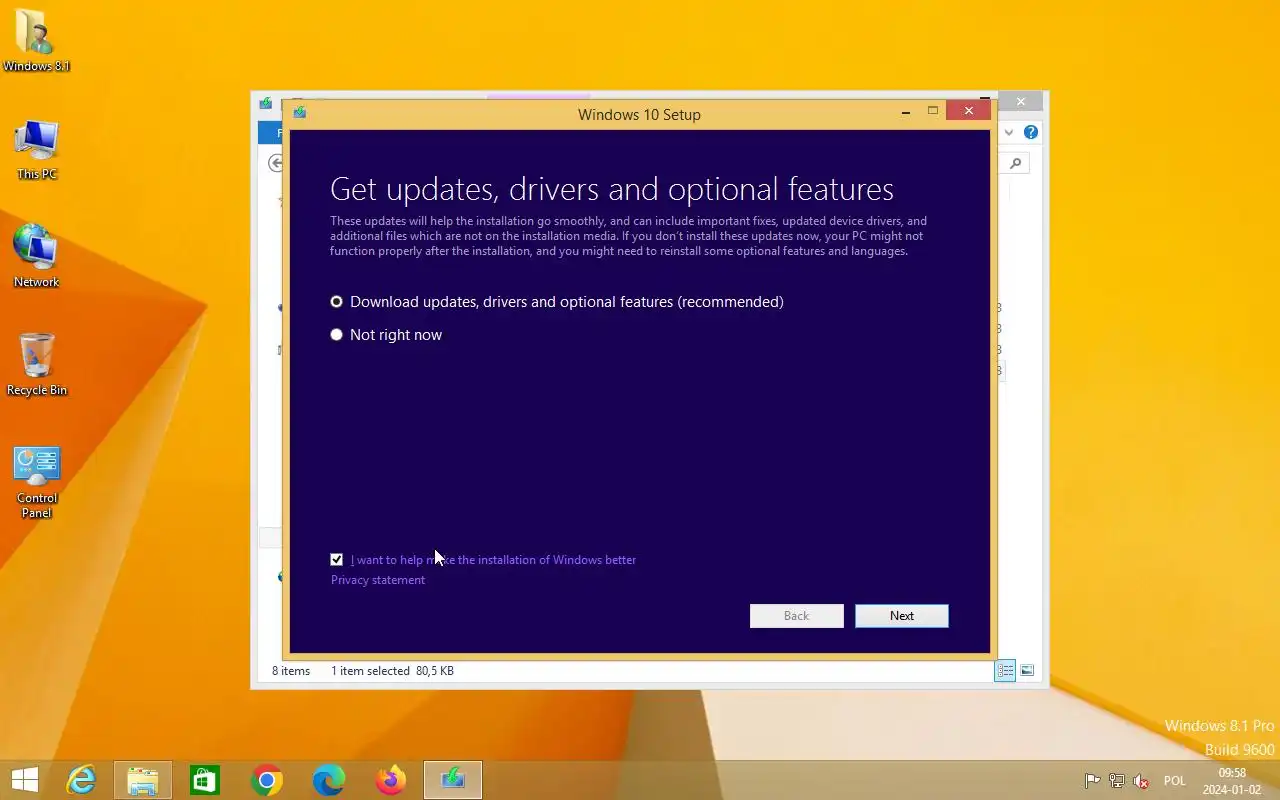
Task: Open the POL language indicator
Action: tap(1175, 781)
